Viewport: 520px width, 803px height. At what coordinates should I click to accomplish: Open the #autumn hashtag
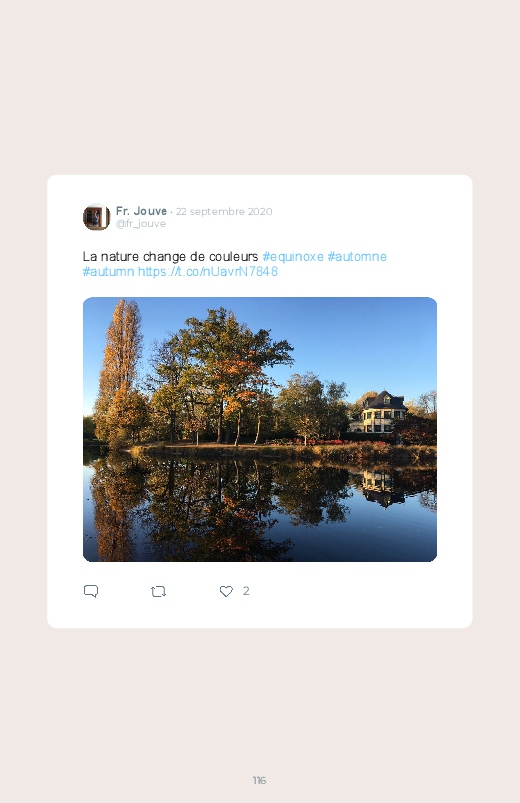coord(109,271)
